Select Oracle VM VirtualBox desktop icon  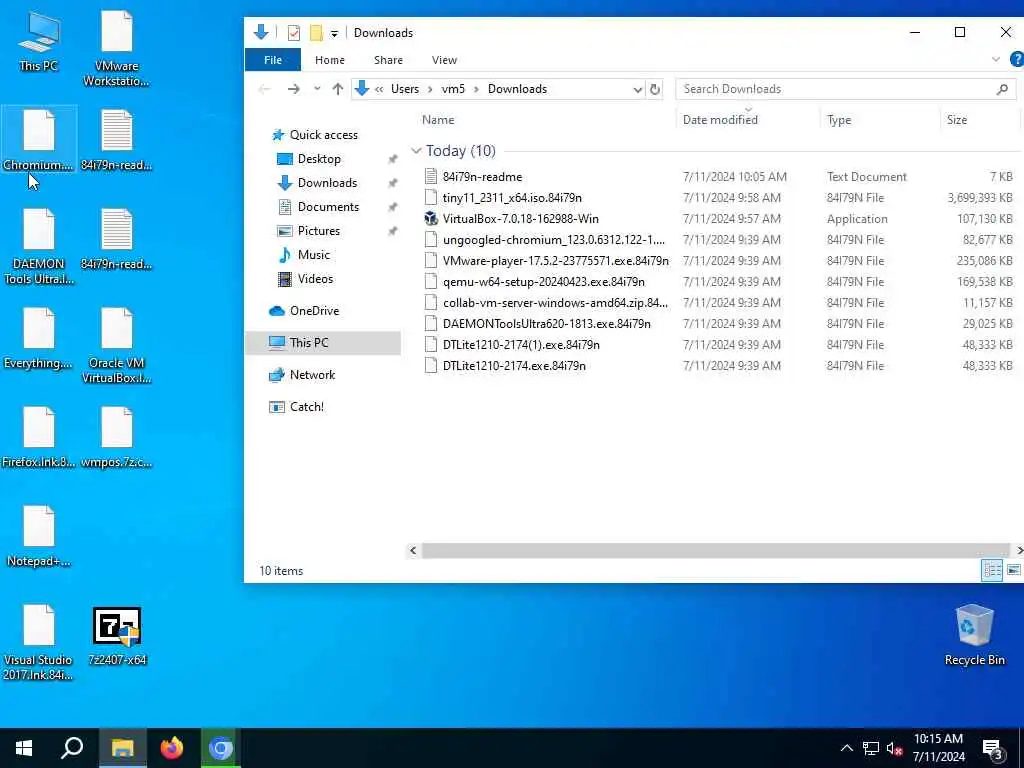(116, 345)
